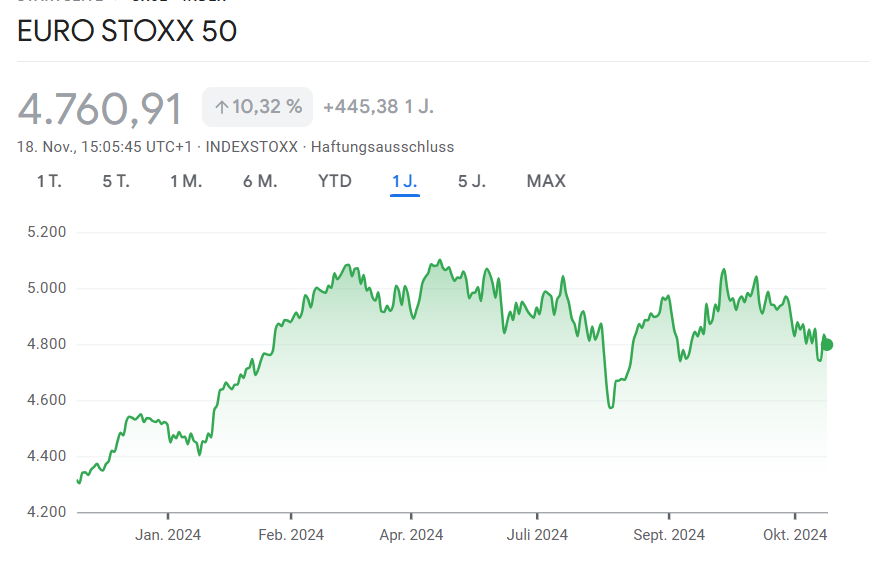The image size is (869, 564).
Task: Click the 5.000 y-axis label
Action: [47, 288]
